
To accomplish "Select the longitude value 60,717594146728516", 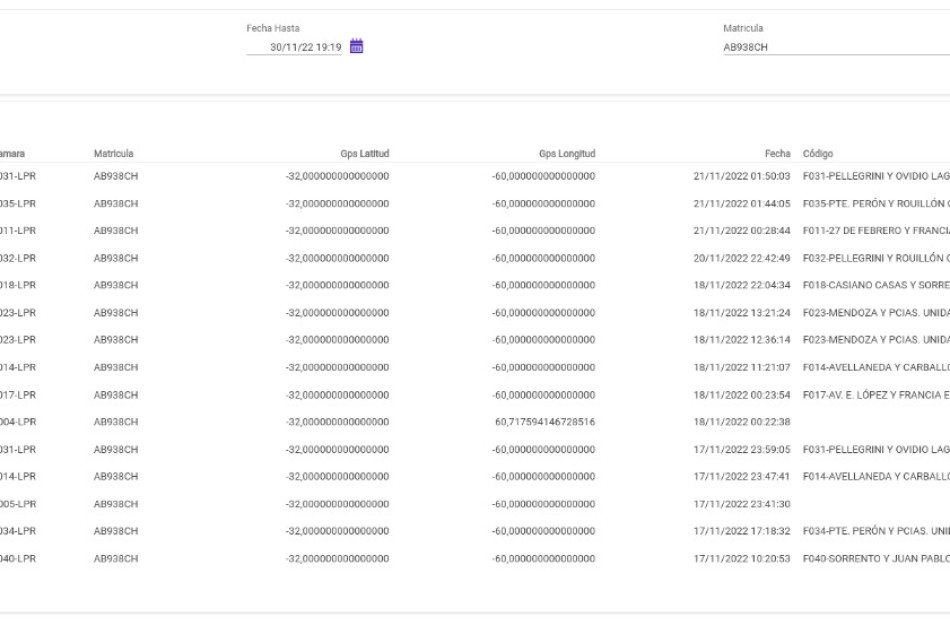I will [545, 422].
